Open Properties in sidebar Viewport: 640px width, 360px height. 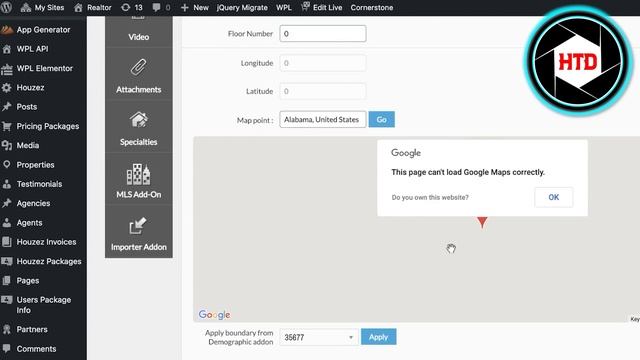point(43,165)
